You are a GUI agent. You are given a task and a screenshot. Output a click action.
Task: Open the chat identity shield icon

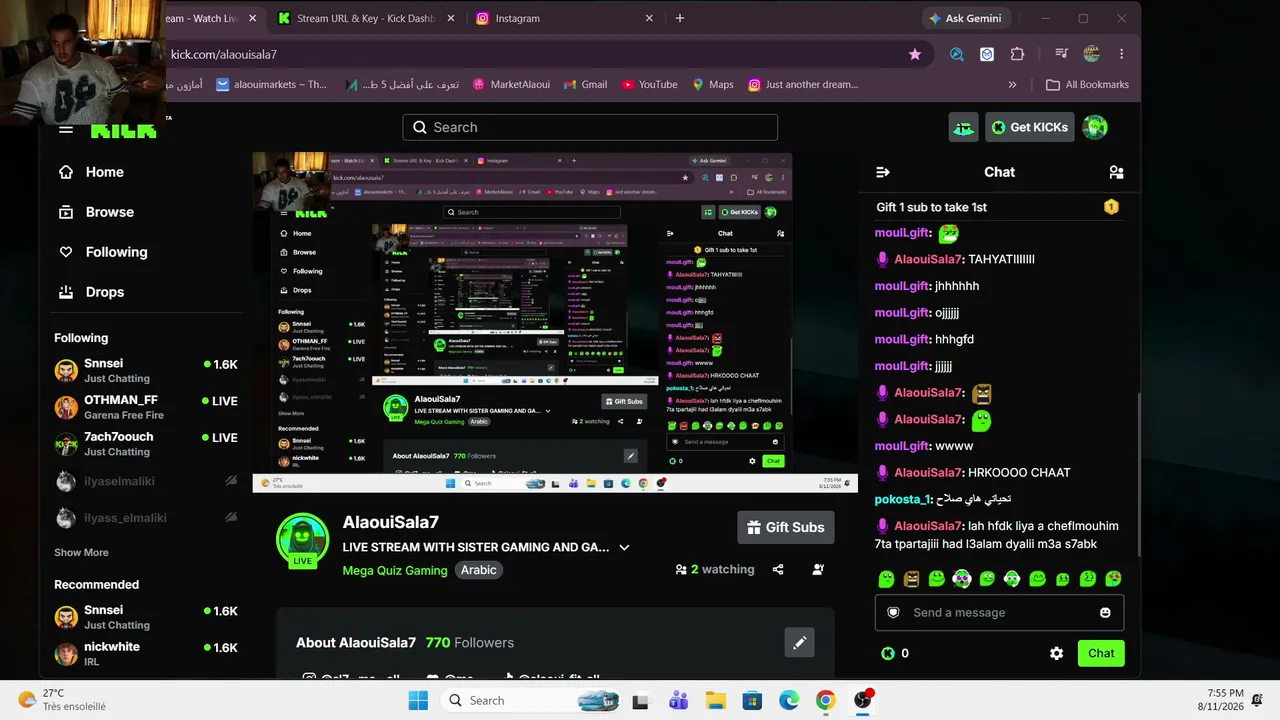pos(893,612)
